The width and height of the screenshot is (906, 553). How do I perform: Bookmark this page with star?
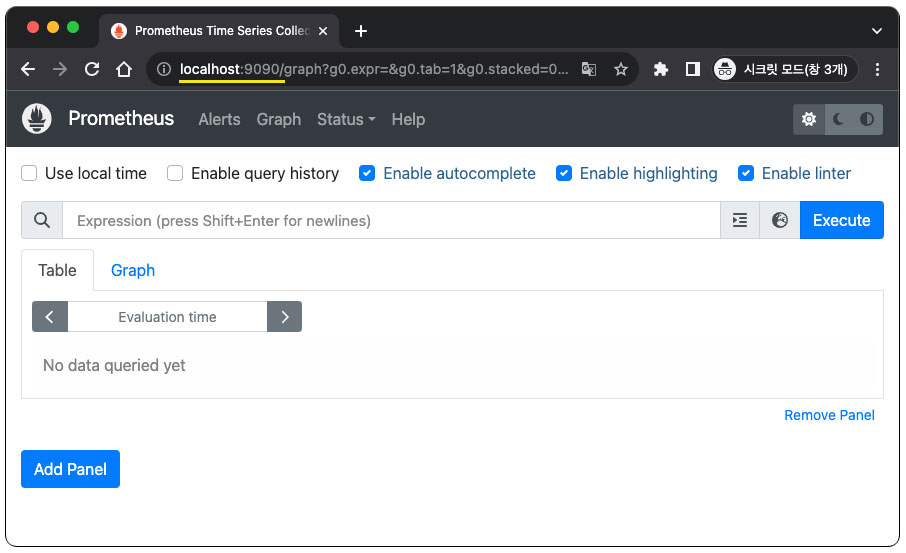click(621, 69)
